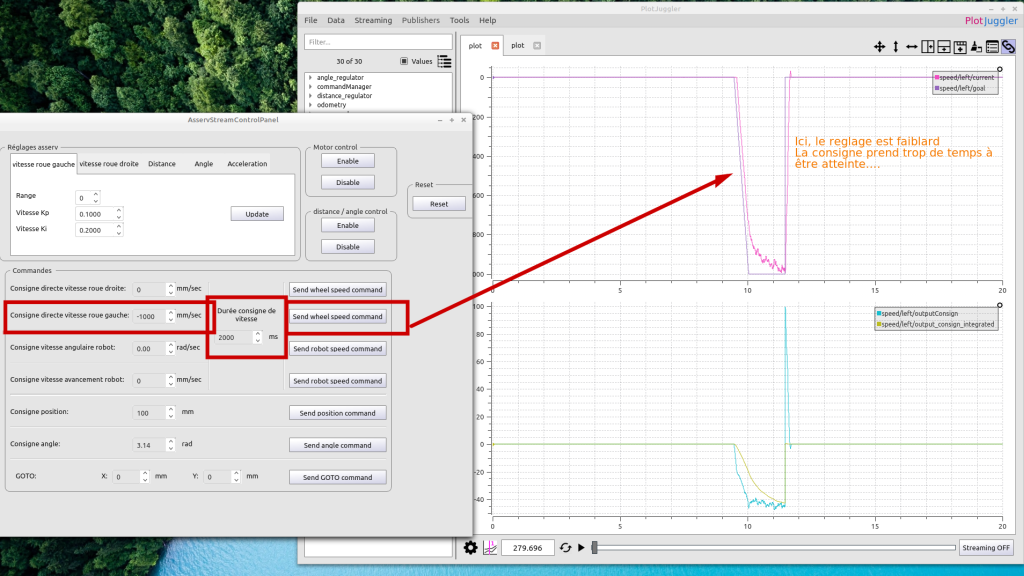Click the Send angle command button
1024x576 pixels.
click(x=338, y=445)
